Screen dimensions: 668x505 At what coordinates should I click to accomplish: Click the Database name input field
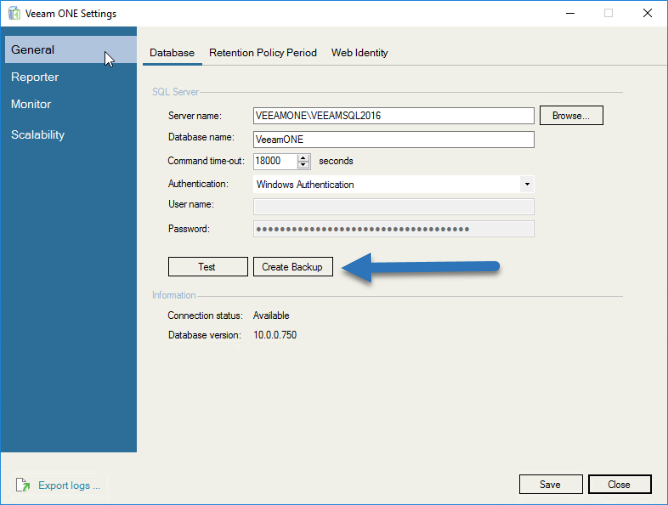click(x=394, y=139)
